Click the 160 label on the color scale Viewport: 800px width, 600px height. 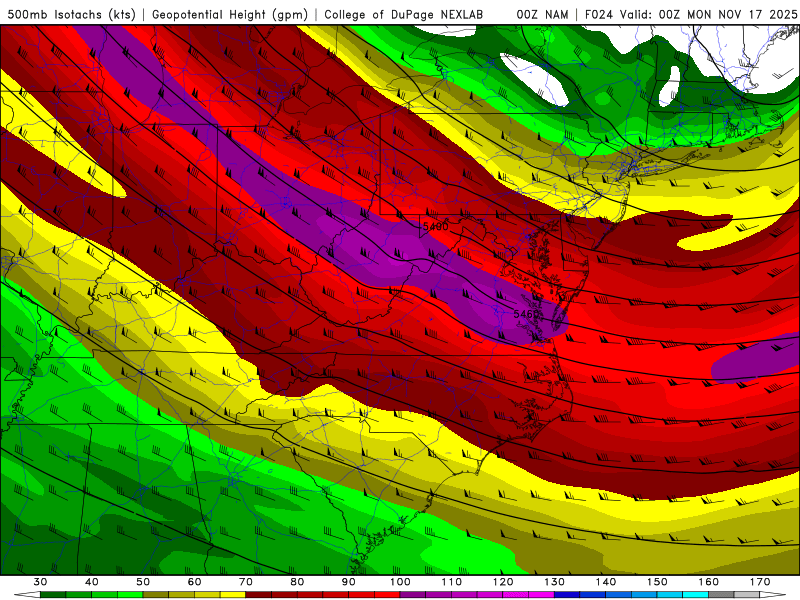[x=709, y=582]
